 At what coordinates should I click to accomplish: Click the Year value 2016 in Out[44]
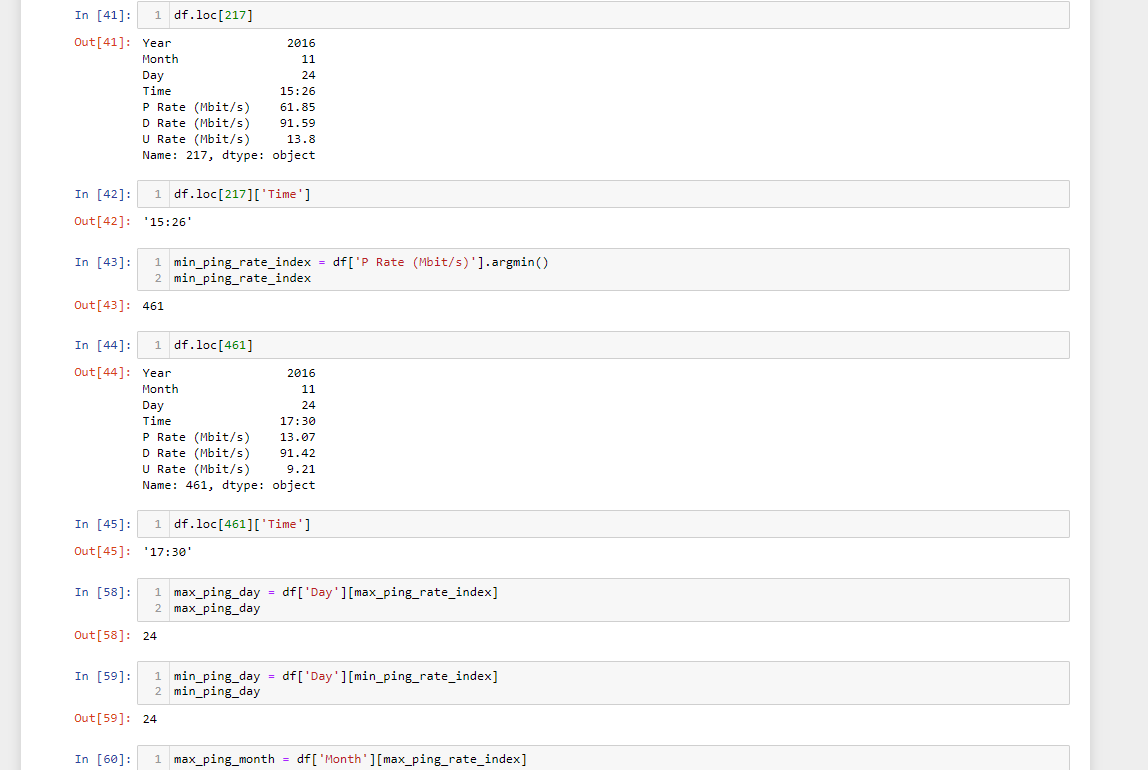(x=301, y=373)
